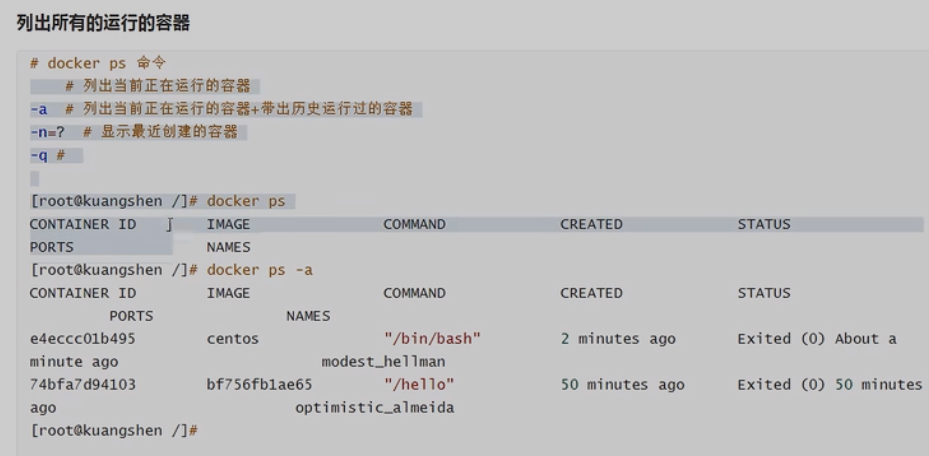The width and height of the screenshot is (929, 456).
Task: Click the '-a' option flag
Action: [39, 109]
